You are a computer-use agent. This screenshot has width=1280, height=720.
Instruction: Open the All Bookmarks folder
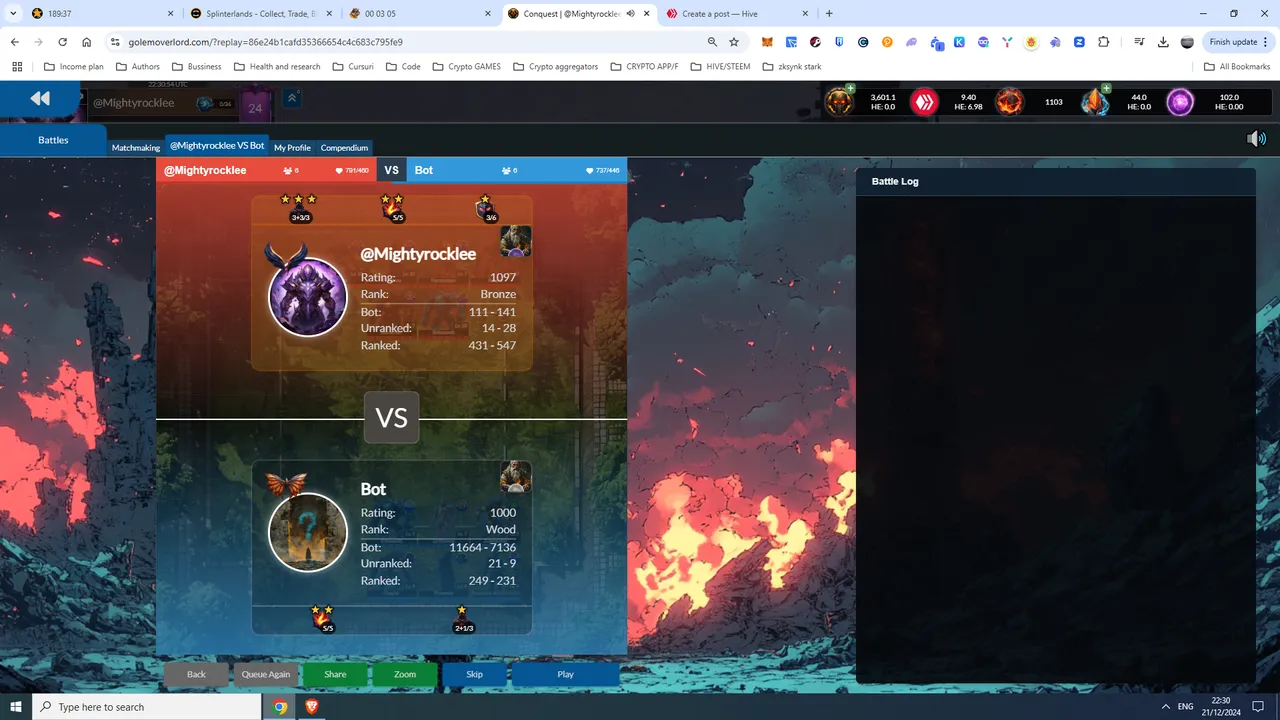pos(1237,67)
